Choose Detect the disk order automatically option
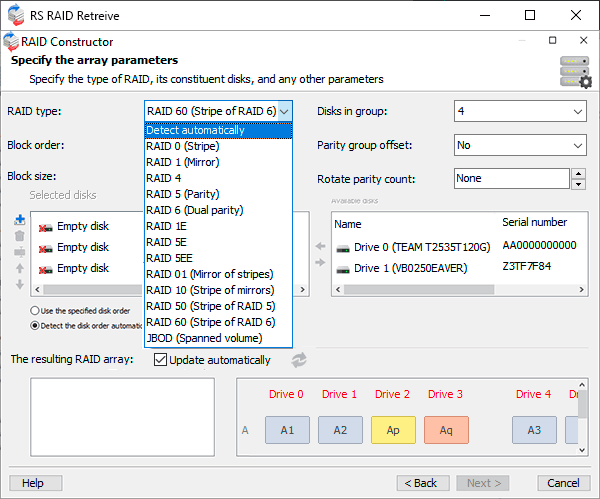The width and height of the screenshot is (600, 499). (36, 325)
